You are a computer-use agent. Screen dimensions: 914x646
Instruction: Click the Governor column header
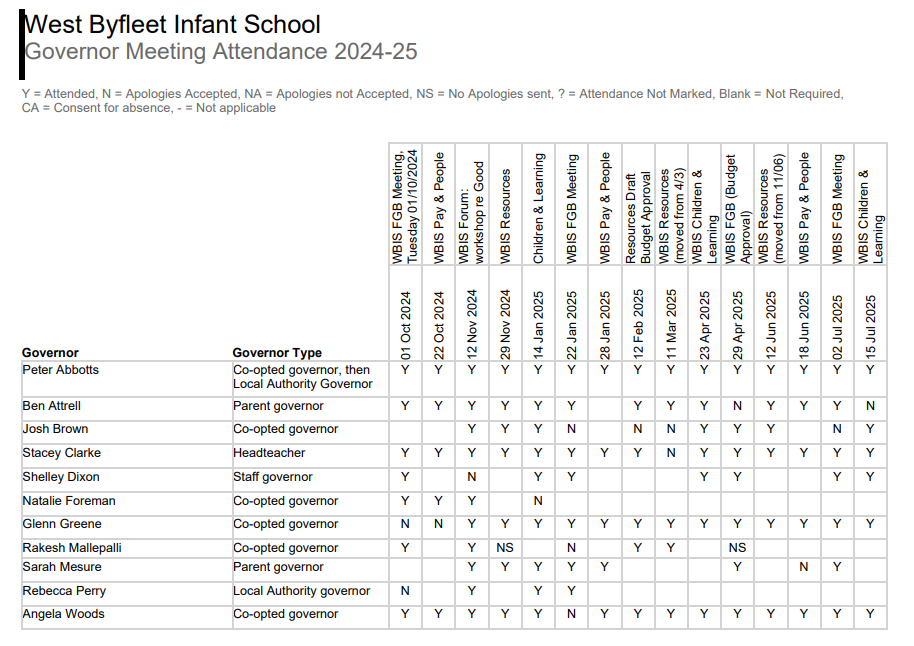(50, 353)
